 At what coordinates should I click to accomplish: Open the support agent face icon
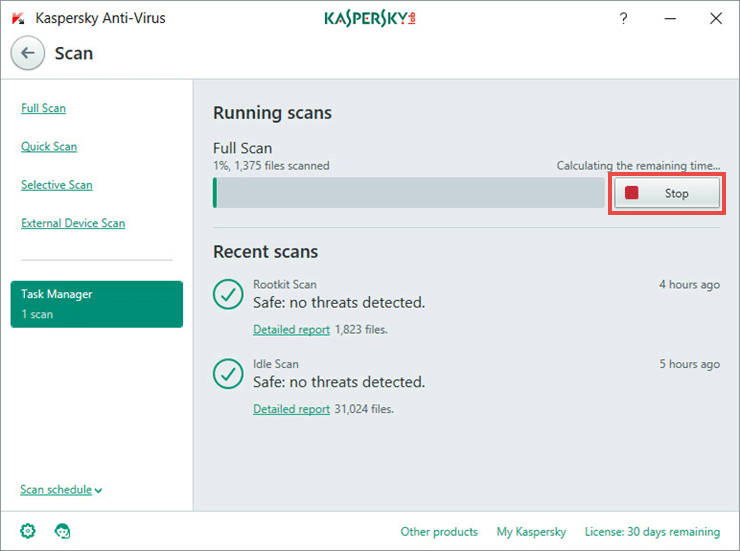pyautogui.click(x=62, y=531)
